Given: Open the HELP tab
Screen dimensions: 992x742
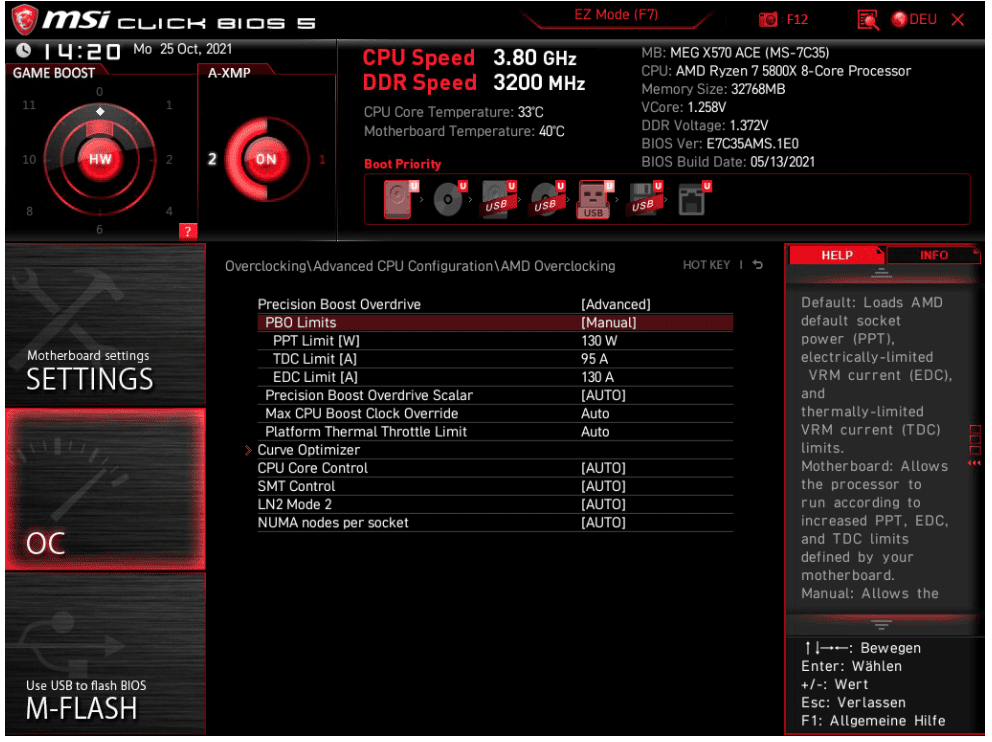Looking at the screenshot, I should (x=836, y=255).
